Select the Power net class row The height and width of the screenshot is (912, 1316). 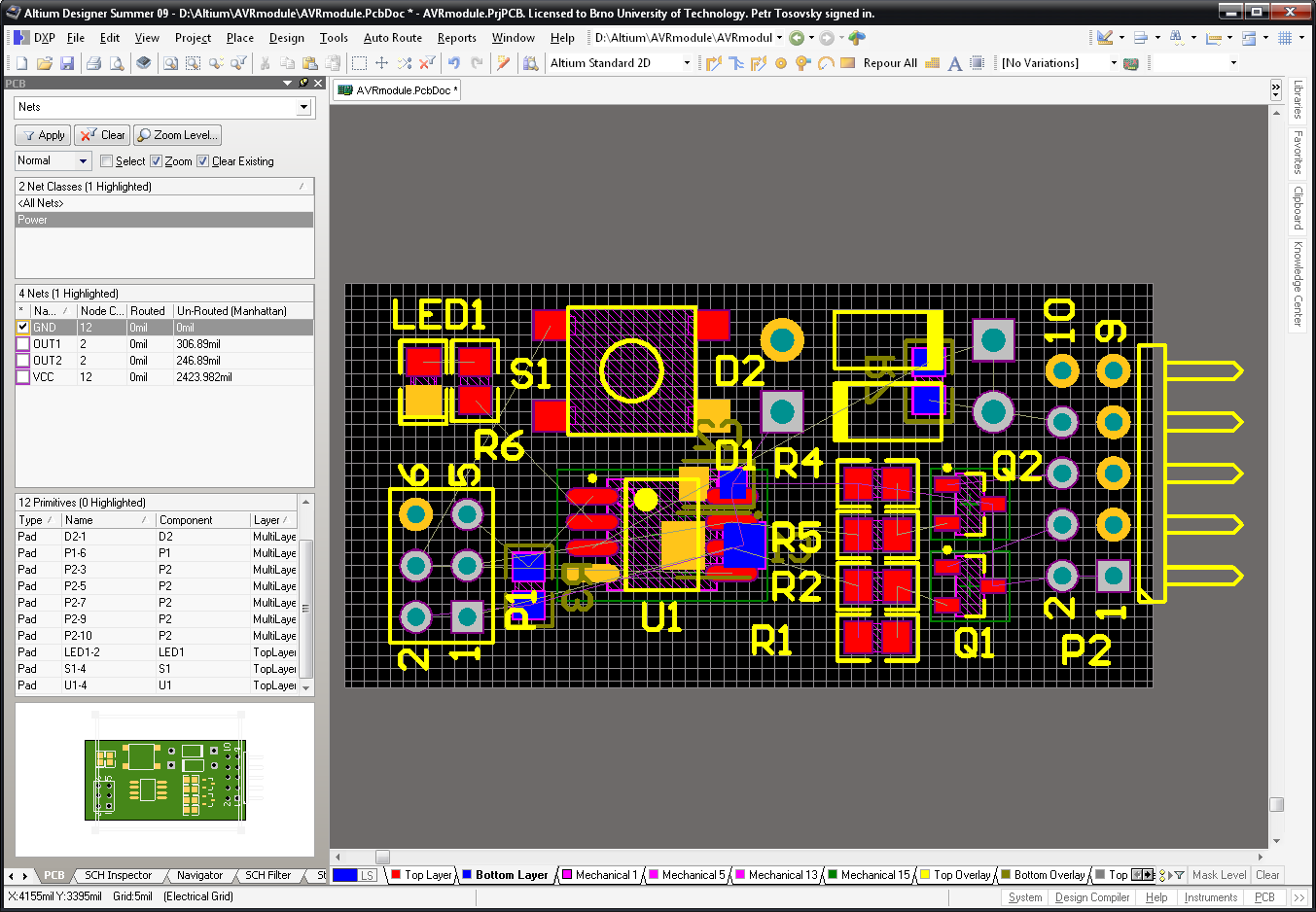(164, 220)
